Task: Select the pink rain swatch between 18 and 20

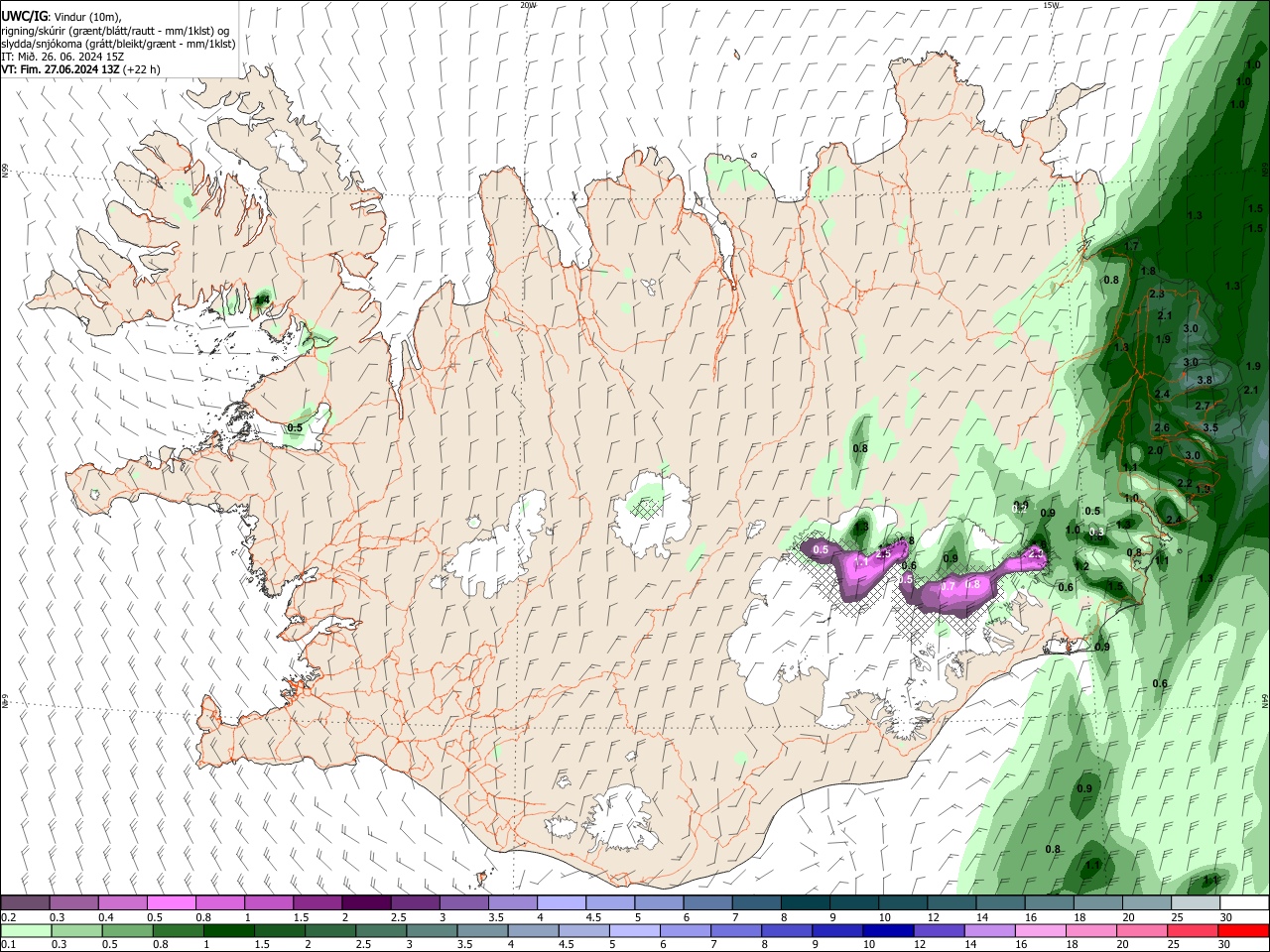Action: (1089, 931)
